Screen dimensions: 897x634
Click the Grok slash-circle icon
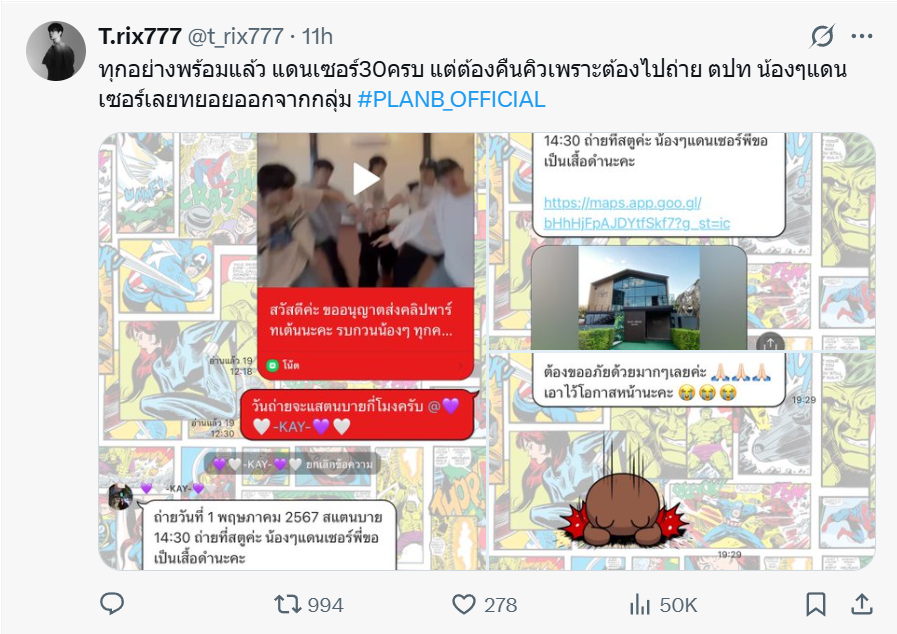822,36
